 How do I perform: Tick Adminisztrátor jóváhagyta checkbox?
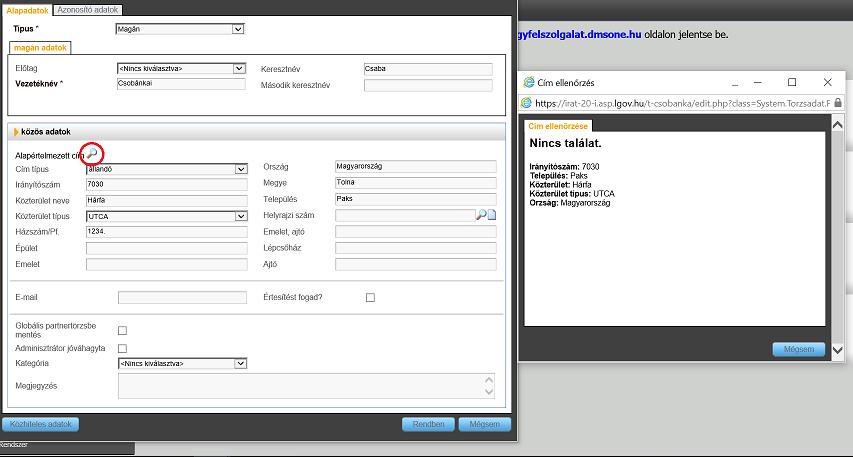pyautogui.click(x=122, y=348)
